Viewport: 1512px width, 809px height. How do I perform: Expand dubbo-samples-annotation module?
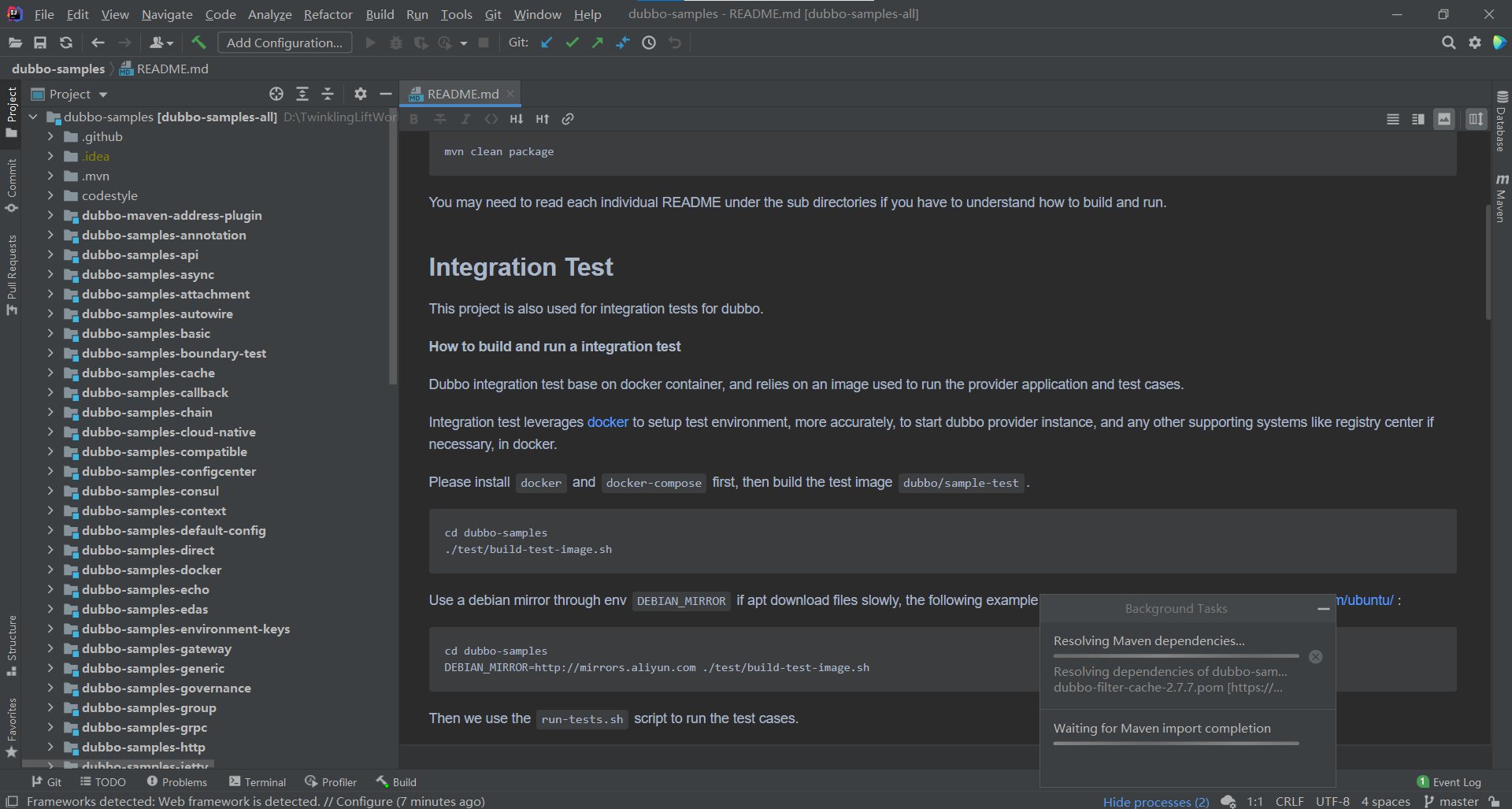pyautogui.click(x=50, y=235)
